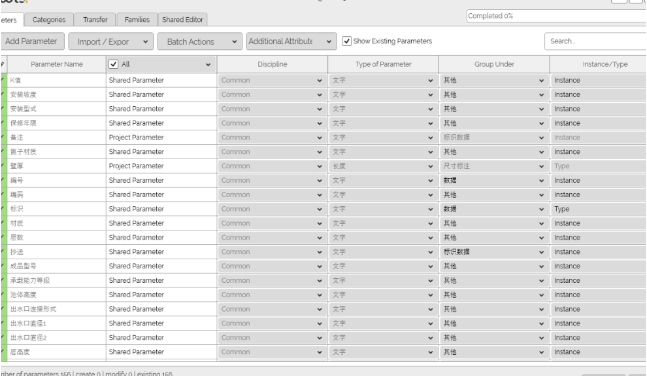The image size is (647, 376).
Task: Select the 出水口直径1 parameter name cell
Action: pyautogui.click(x=57, y=324)
